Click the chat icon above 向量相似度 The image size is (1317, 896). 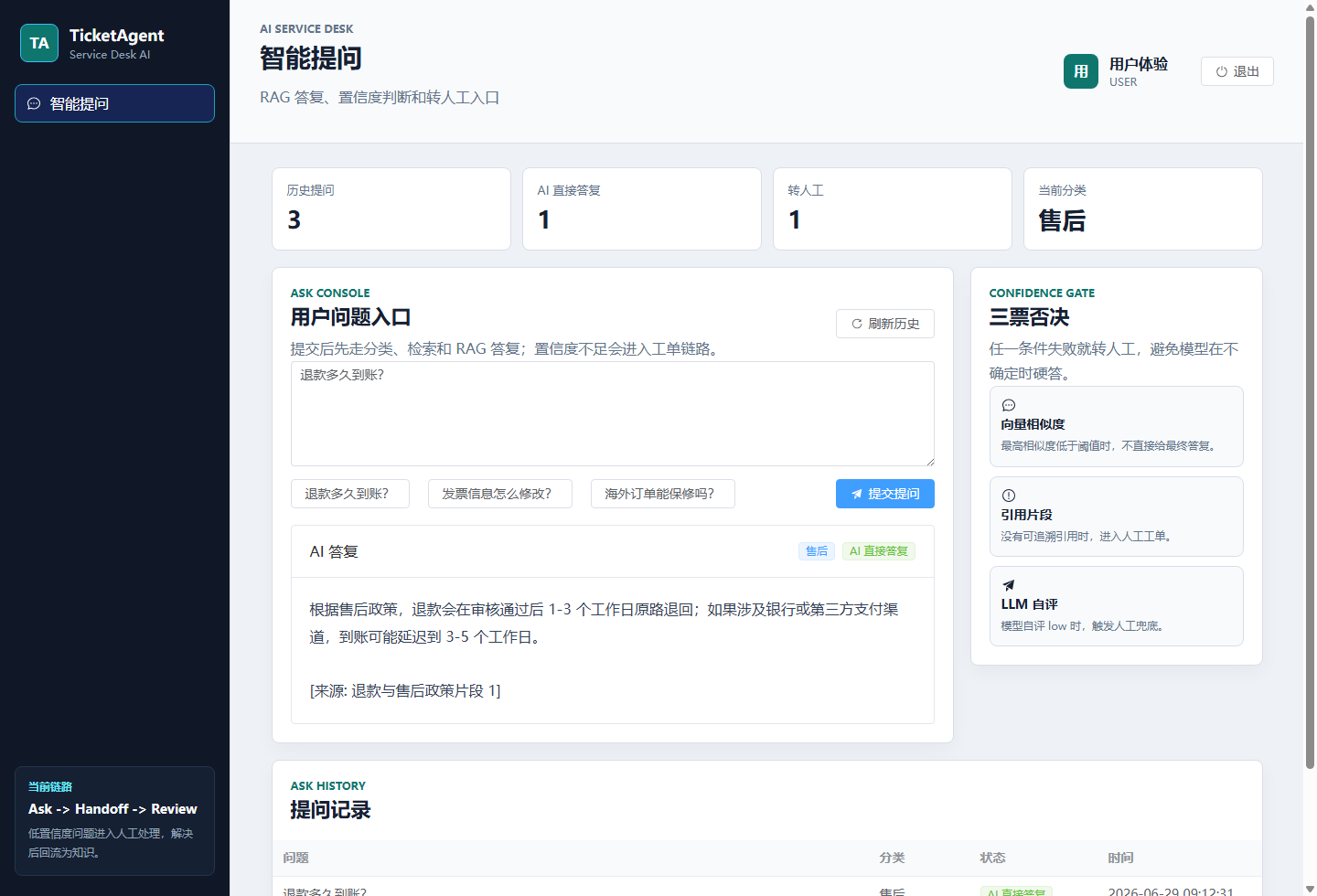coord(1009,405)
